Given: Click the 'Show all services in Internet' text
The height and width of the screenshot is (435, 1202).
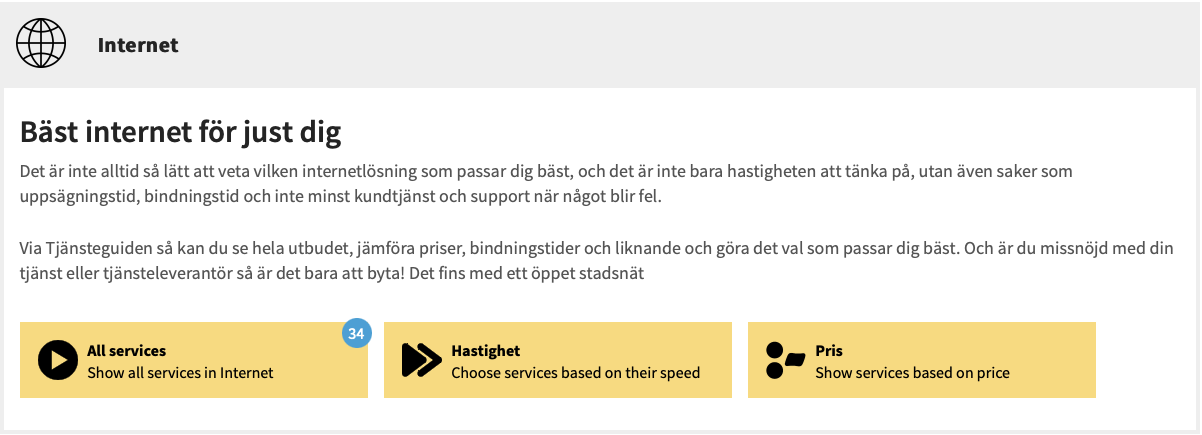Looking at the screenshot, I should point(180,372).
